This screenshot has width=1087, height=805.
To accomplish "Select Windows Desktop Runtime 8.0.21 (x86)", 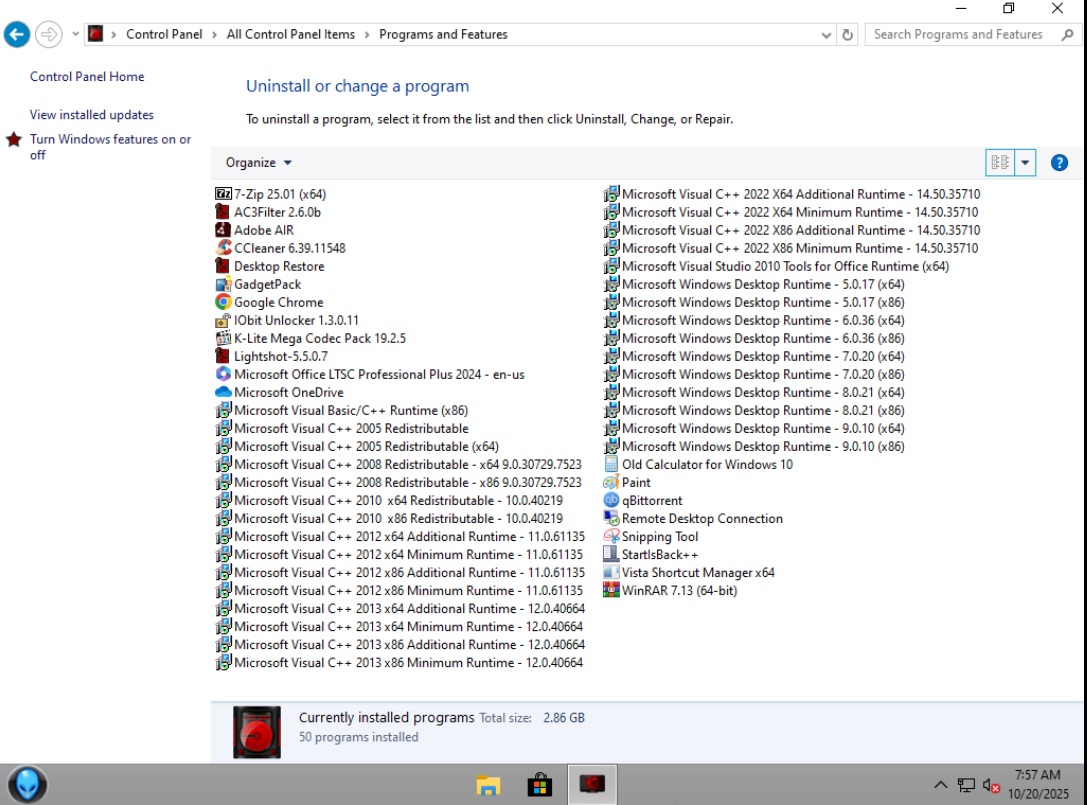I will pos(754,410).
